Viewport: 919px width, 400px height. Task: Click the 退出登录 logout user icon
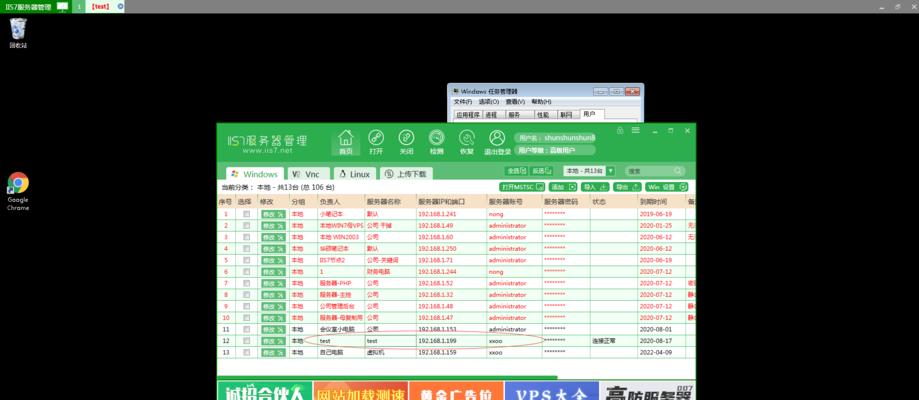point(497,138)
